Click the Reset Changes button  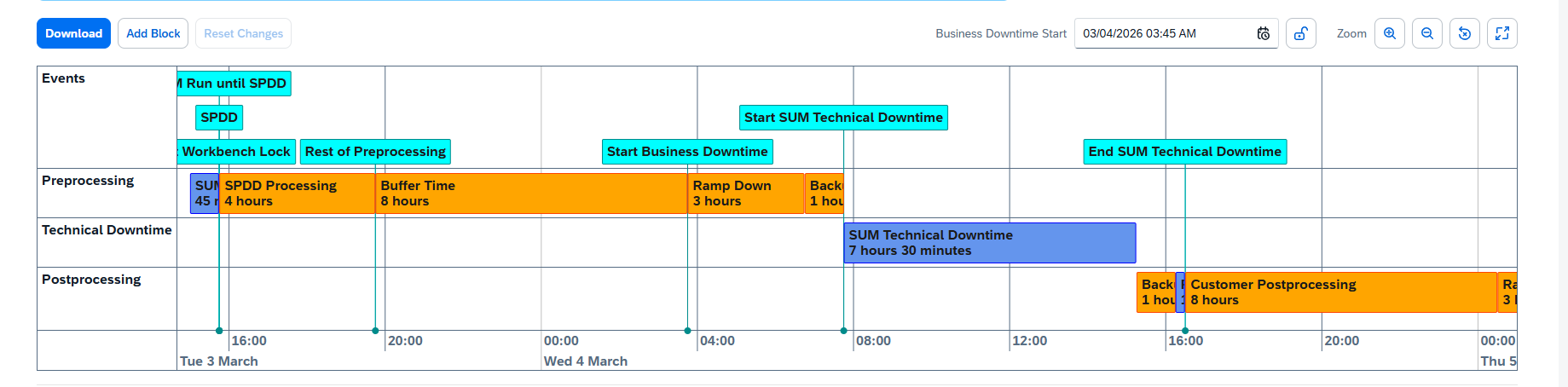pos(243,33)
